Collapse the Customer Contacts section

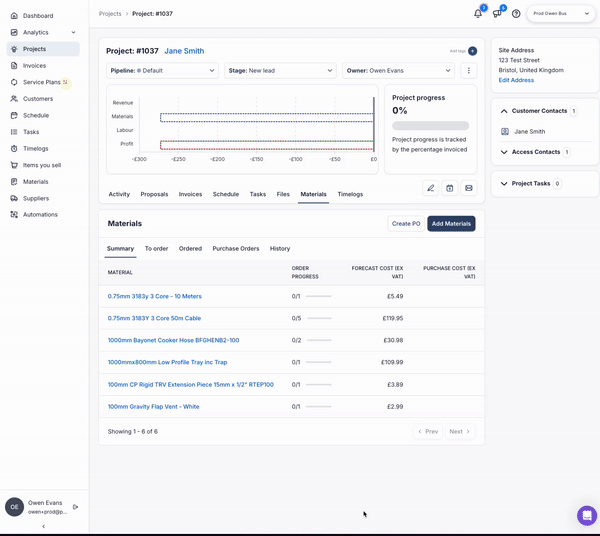(504, 111)
